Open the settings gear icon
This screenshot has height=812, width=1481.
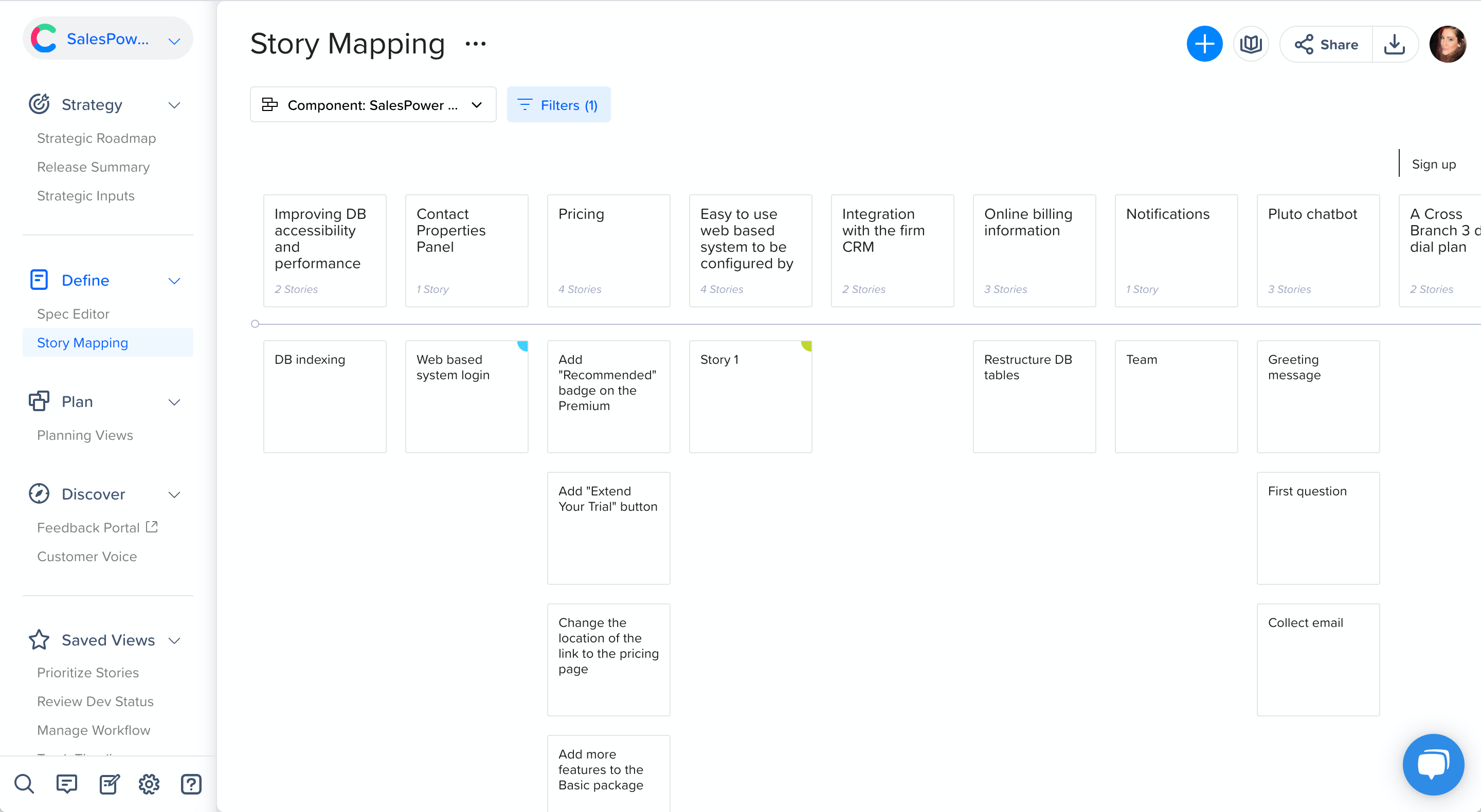click(149, 783)
